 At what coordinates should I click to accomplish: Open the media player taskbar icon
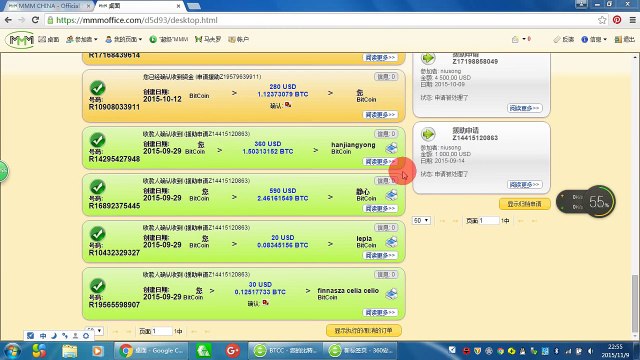(97, 351)
